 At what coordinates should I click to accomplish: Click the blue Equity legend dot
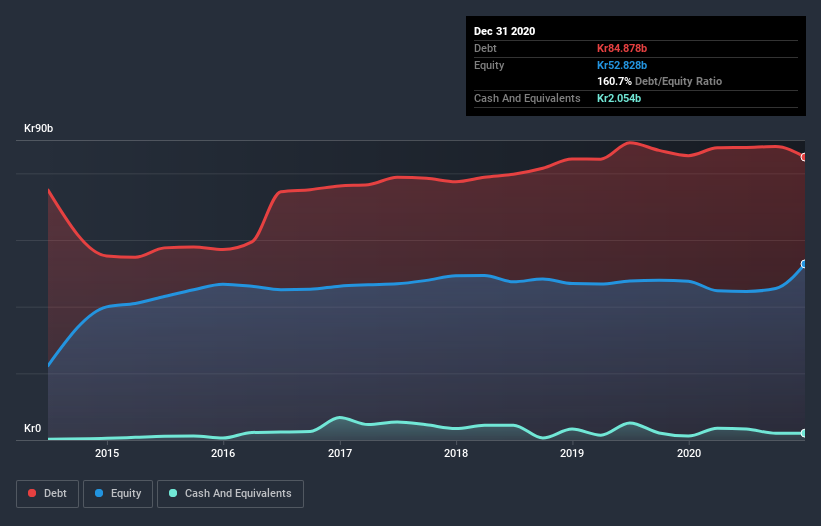tap(99, 493)
